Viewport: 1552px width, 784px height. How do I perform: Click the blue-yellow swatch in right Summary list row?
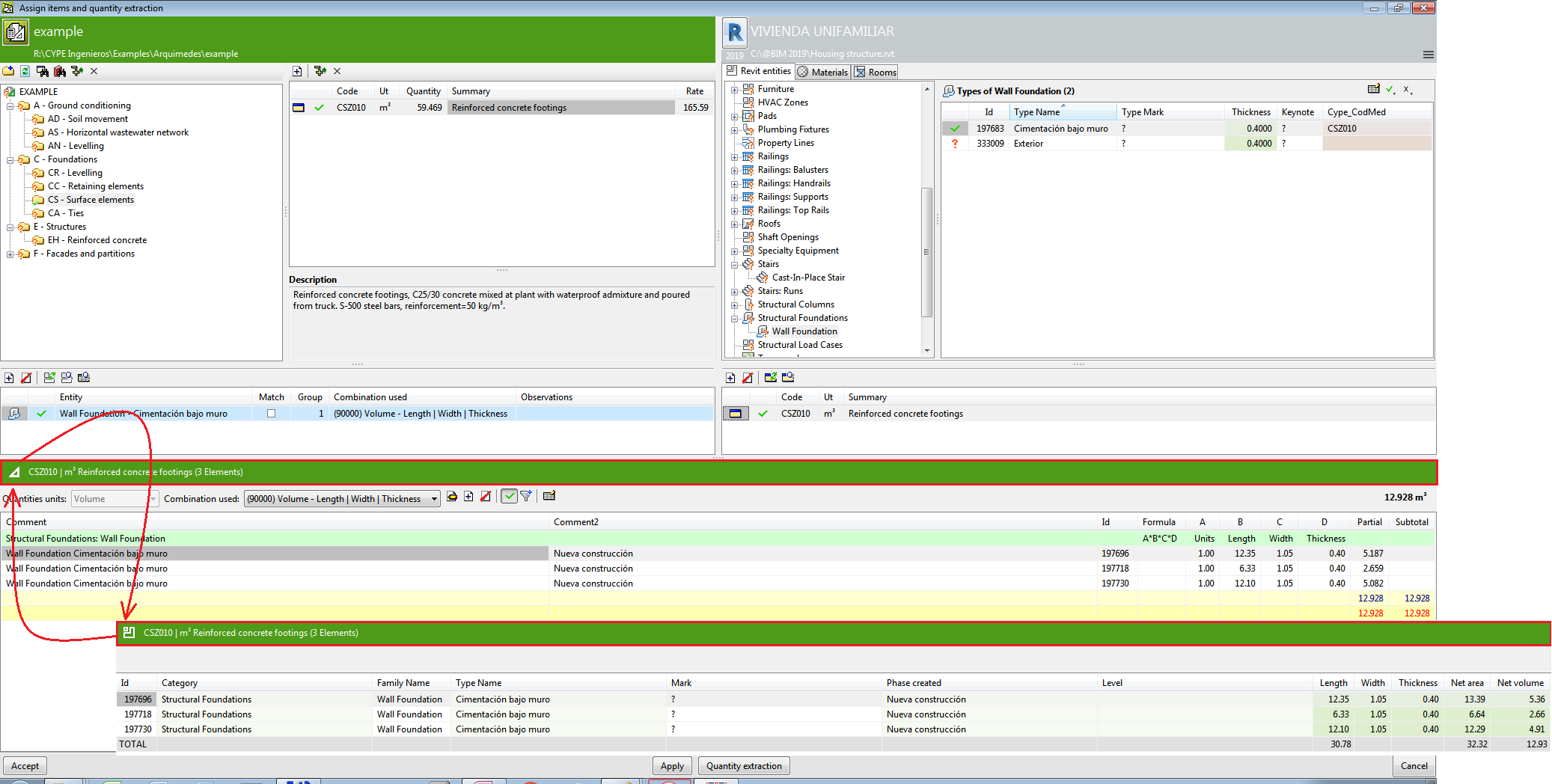click(735, 414)
